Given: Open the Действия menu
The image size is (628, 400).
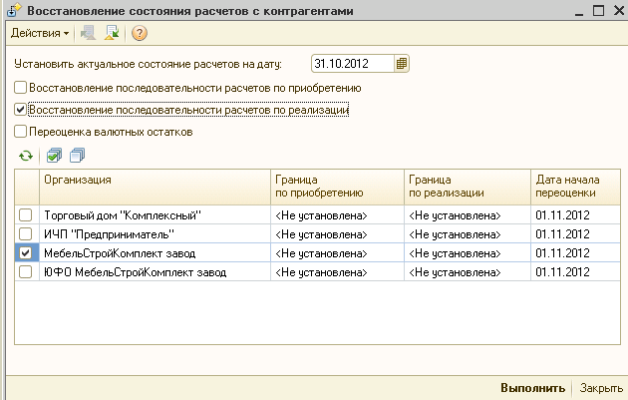Looking at the screenshot, I should pos(39,33).
